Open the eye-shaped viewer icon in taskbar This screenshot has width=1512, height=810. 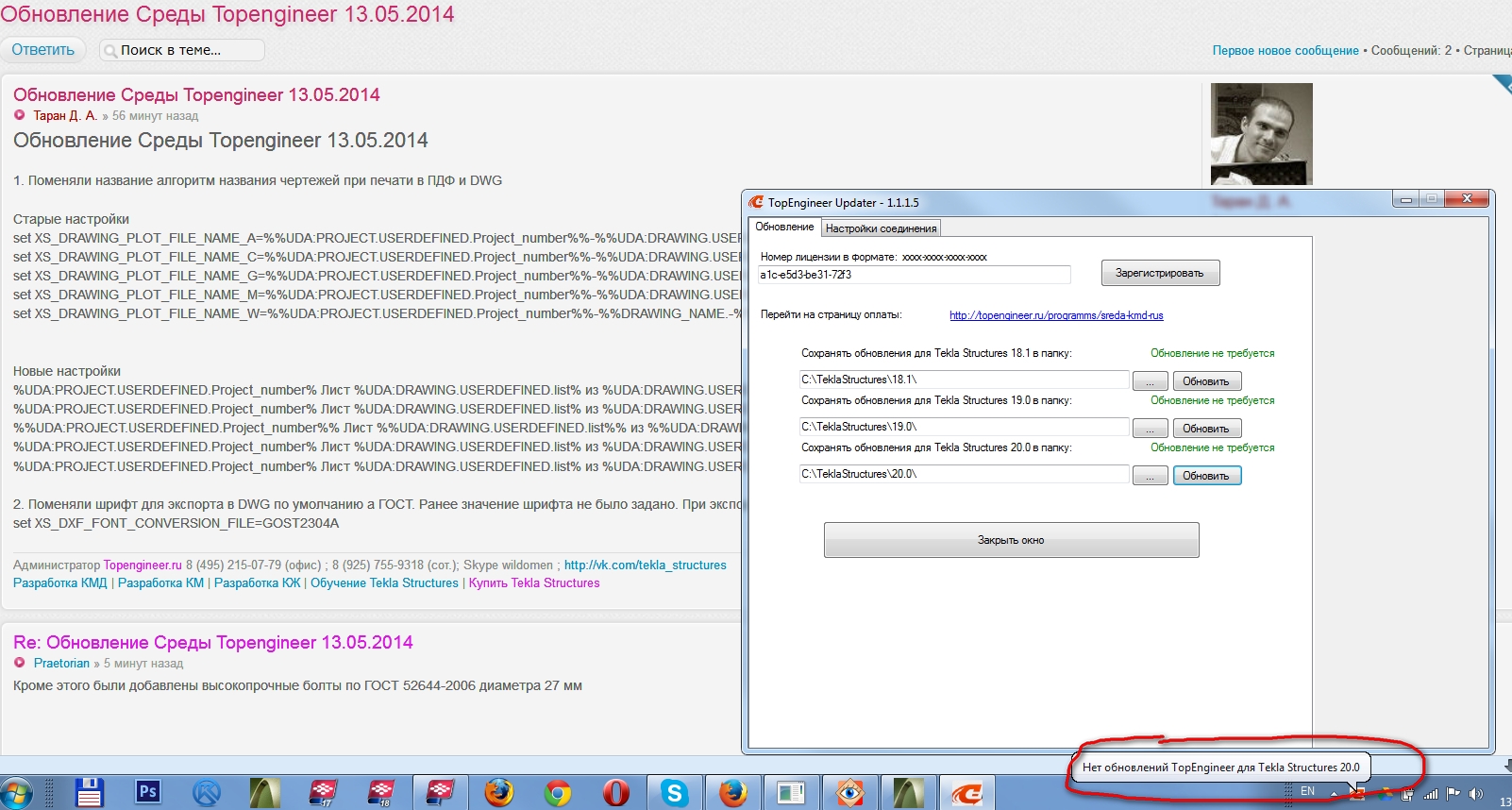click(849, 793)
